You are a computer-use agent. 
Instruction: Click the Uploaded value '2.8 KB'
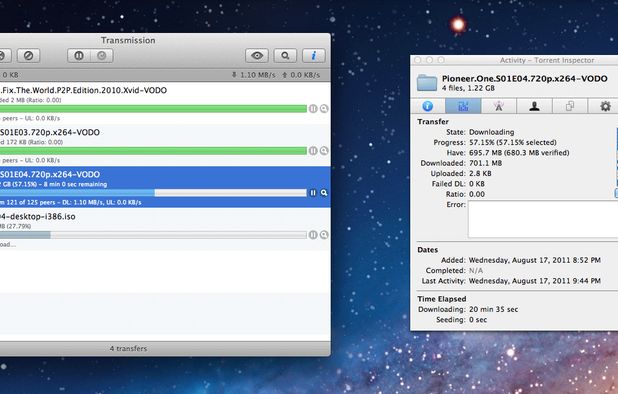[480, 173]
